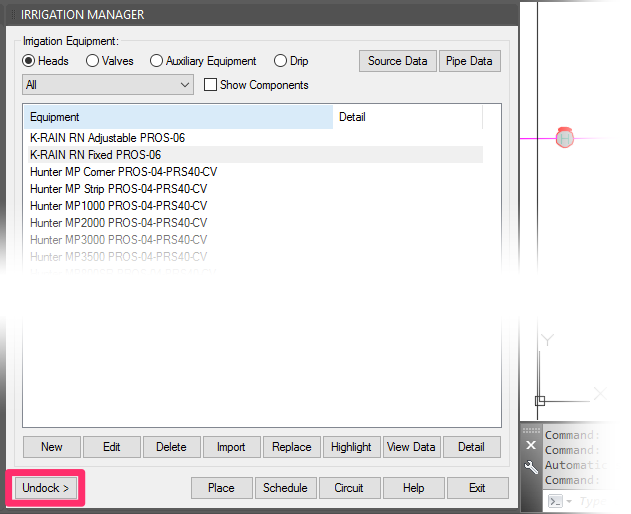Viewport: 631px width, 514px height.
Task: Click the Detail button below list
Action: [x=472, y=447]
